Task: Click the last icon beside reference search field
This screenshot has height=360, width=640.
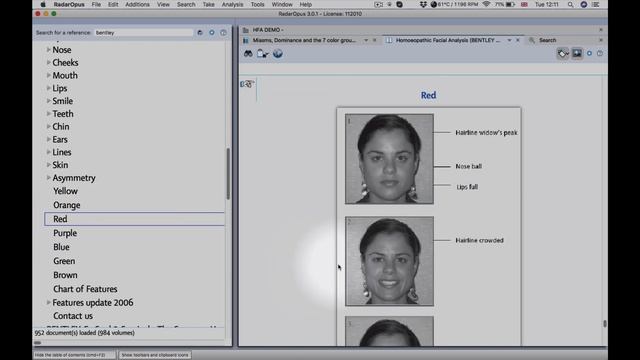Action: [223, 33]
